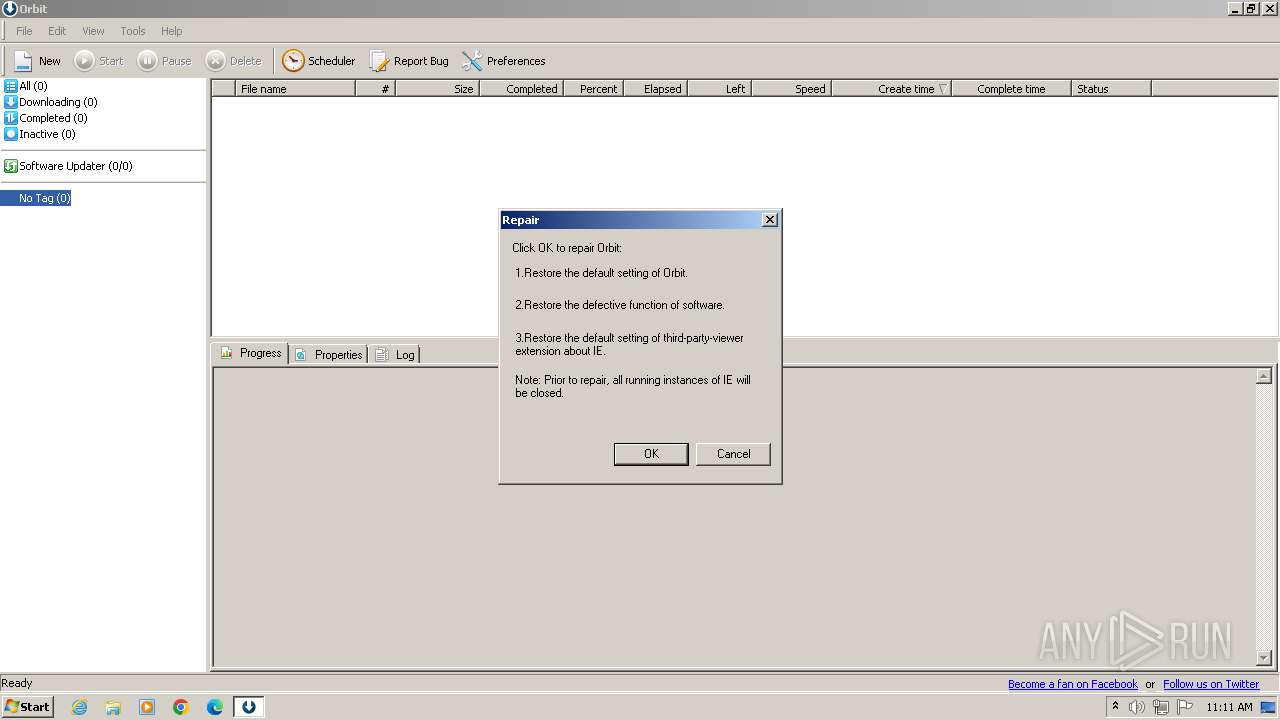Click the volume speaker tray icon
The image size is (1280, 720).
pos(1137,707)
